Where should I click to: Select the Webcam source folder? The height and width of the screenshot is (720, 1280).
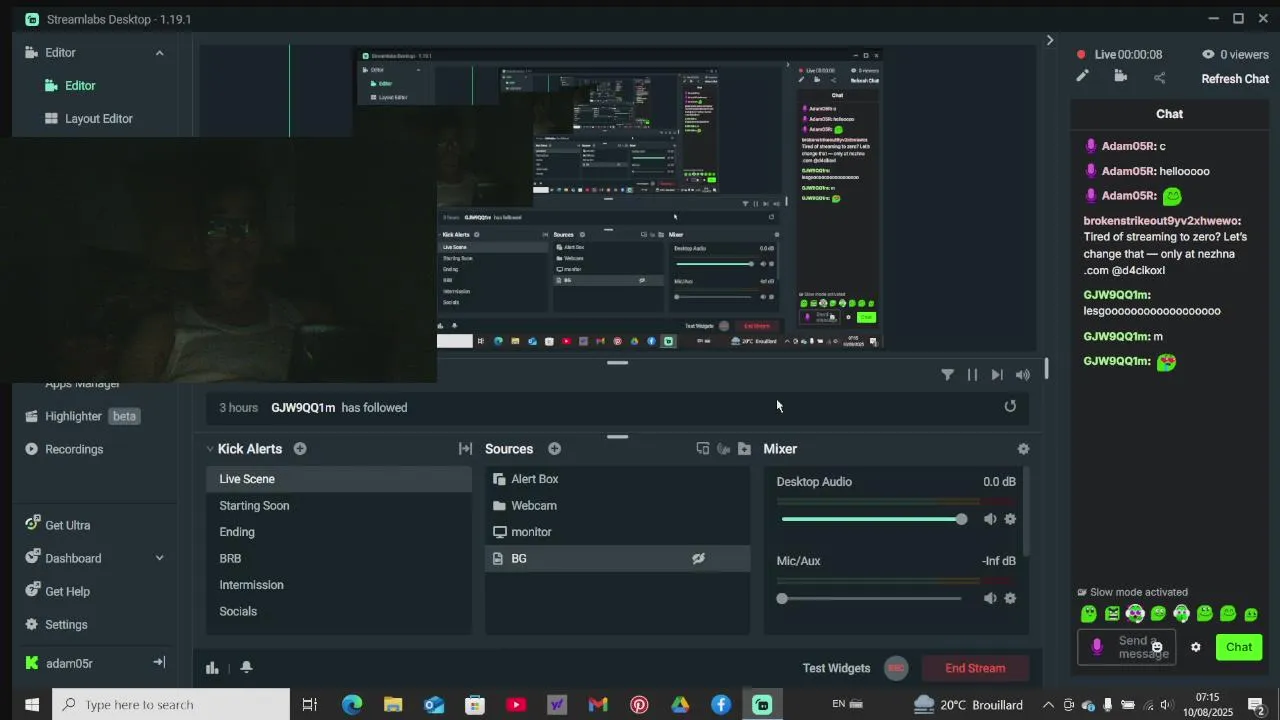[x=617, y=505]
